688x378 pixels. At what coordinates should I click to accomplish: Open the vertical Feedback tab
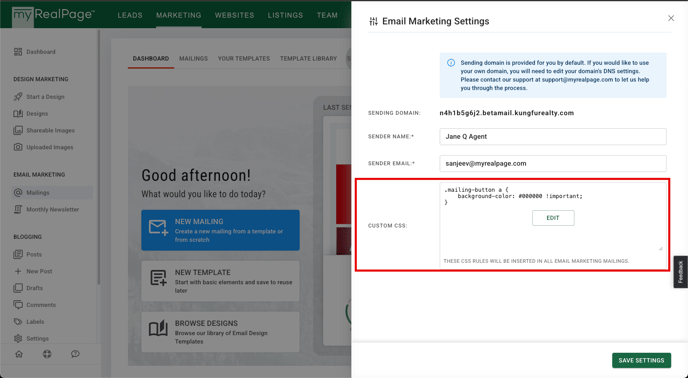tap(681, 272)
